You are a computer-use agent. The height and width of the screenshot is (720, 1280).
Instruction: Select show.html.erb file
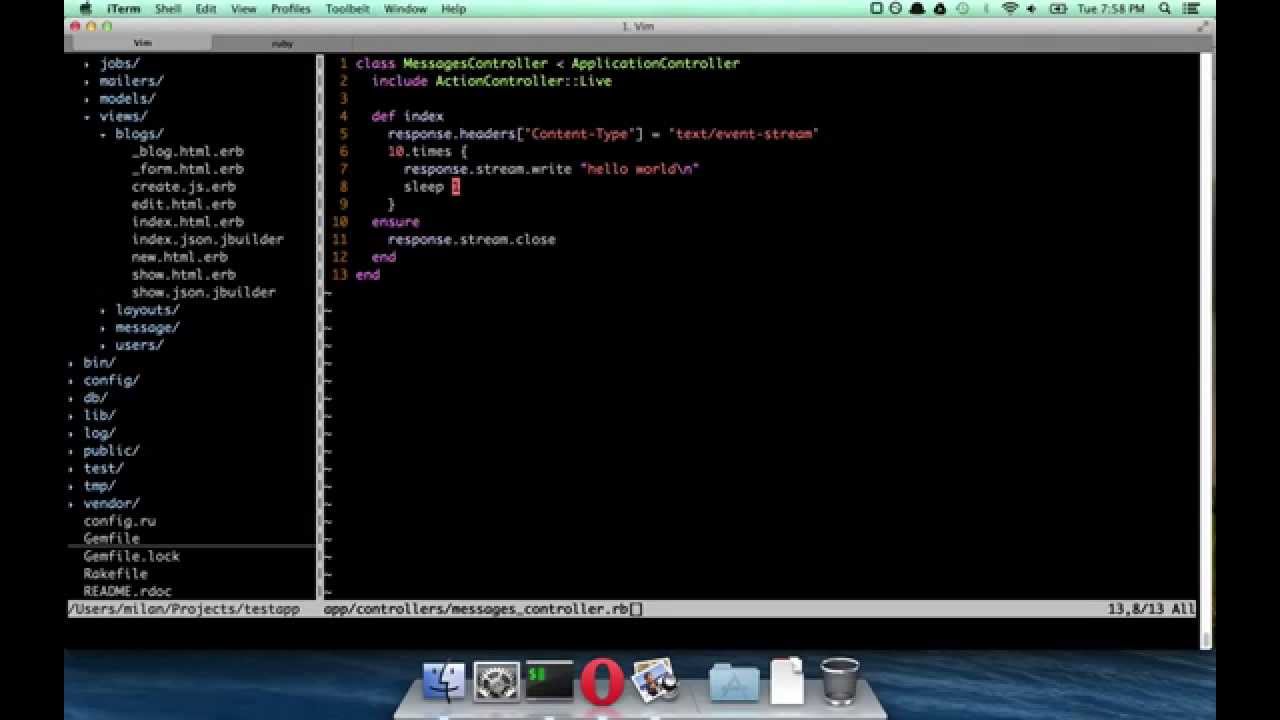[x=183, y=275]
